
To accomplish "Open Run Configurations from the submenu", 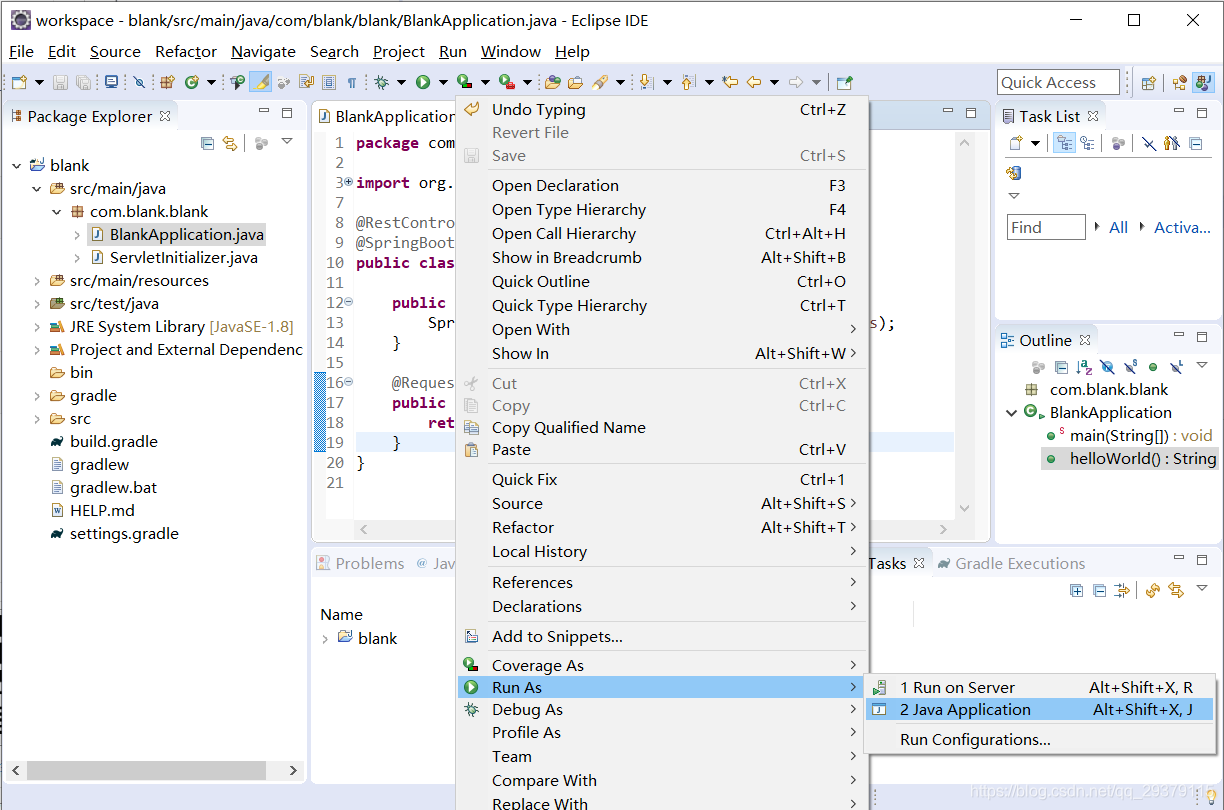I will point(975,740).
